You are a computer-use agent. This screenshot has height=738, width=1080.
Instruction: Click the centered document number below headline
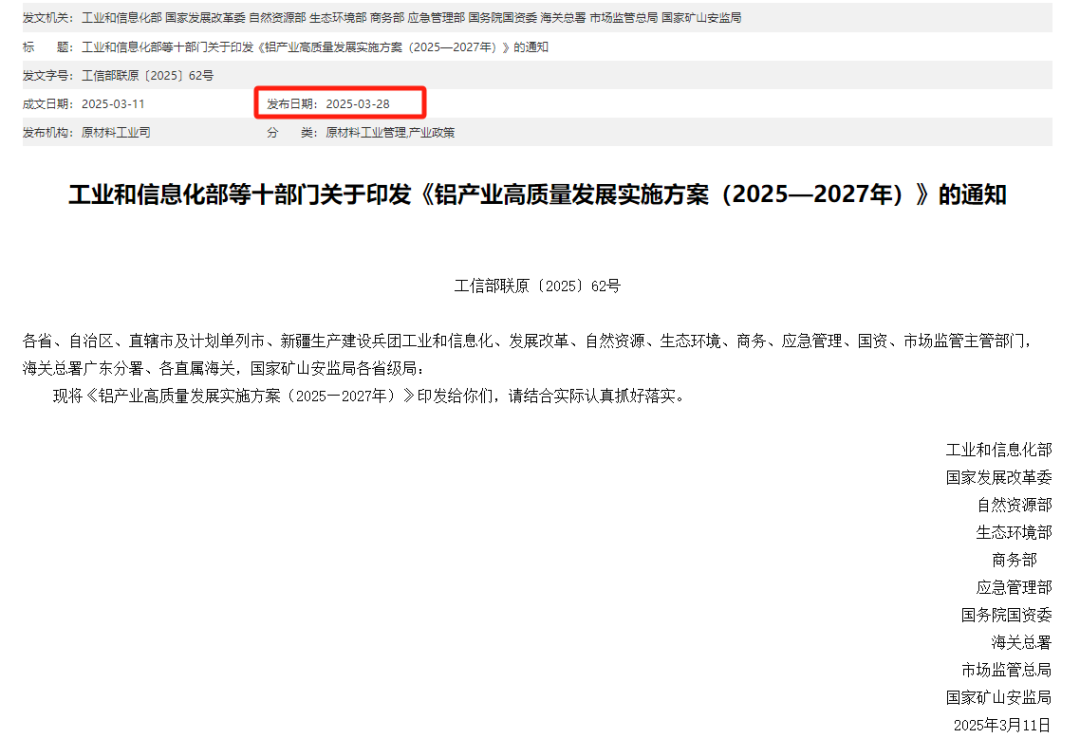click(537, 286)
